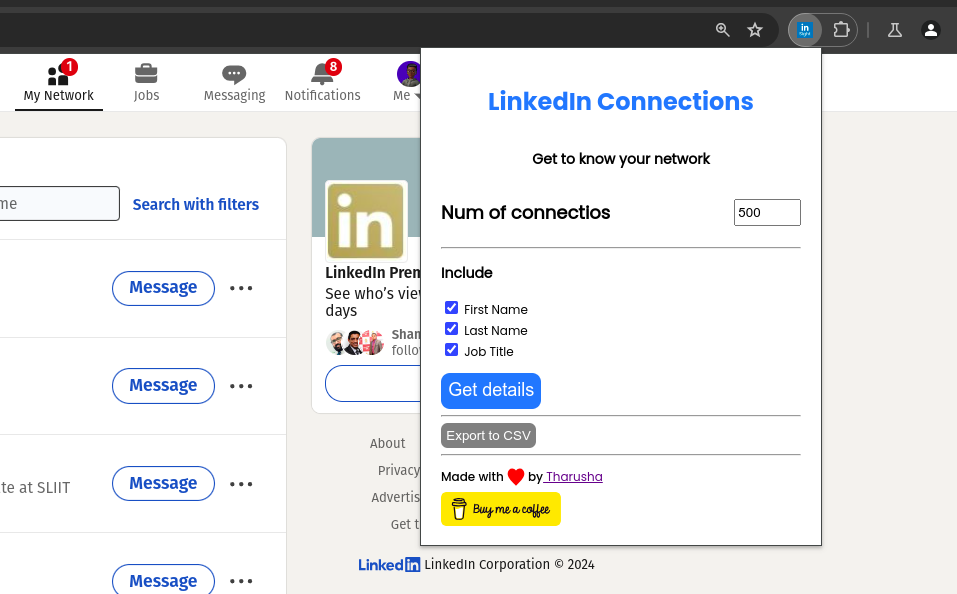The height and width of the screenshot is (594, 957).
Task: Open the browser Extensions puzzle icon
Action: coord(841,30)
